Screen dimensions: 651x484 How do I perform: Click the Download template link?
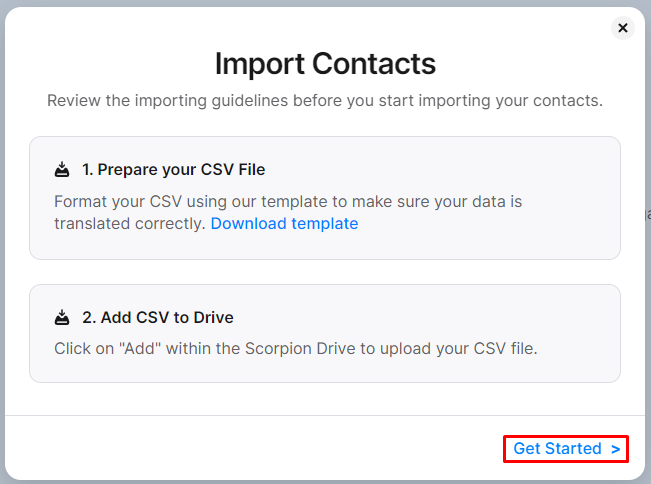(284, 224)
